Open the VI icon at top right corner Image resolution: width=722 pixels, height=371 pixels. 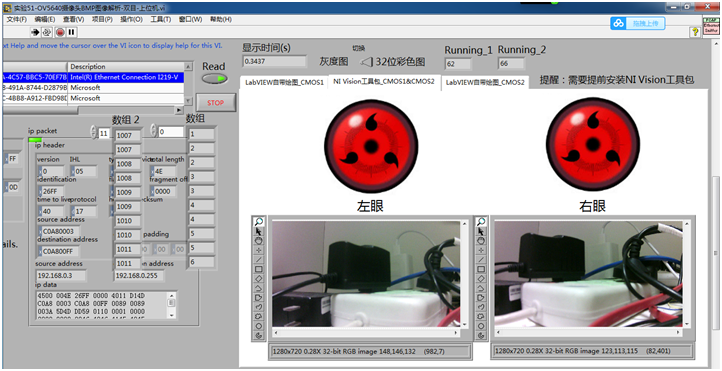(711, 26)
